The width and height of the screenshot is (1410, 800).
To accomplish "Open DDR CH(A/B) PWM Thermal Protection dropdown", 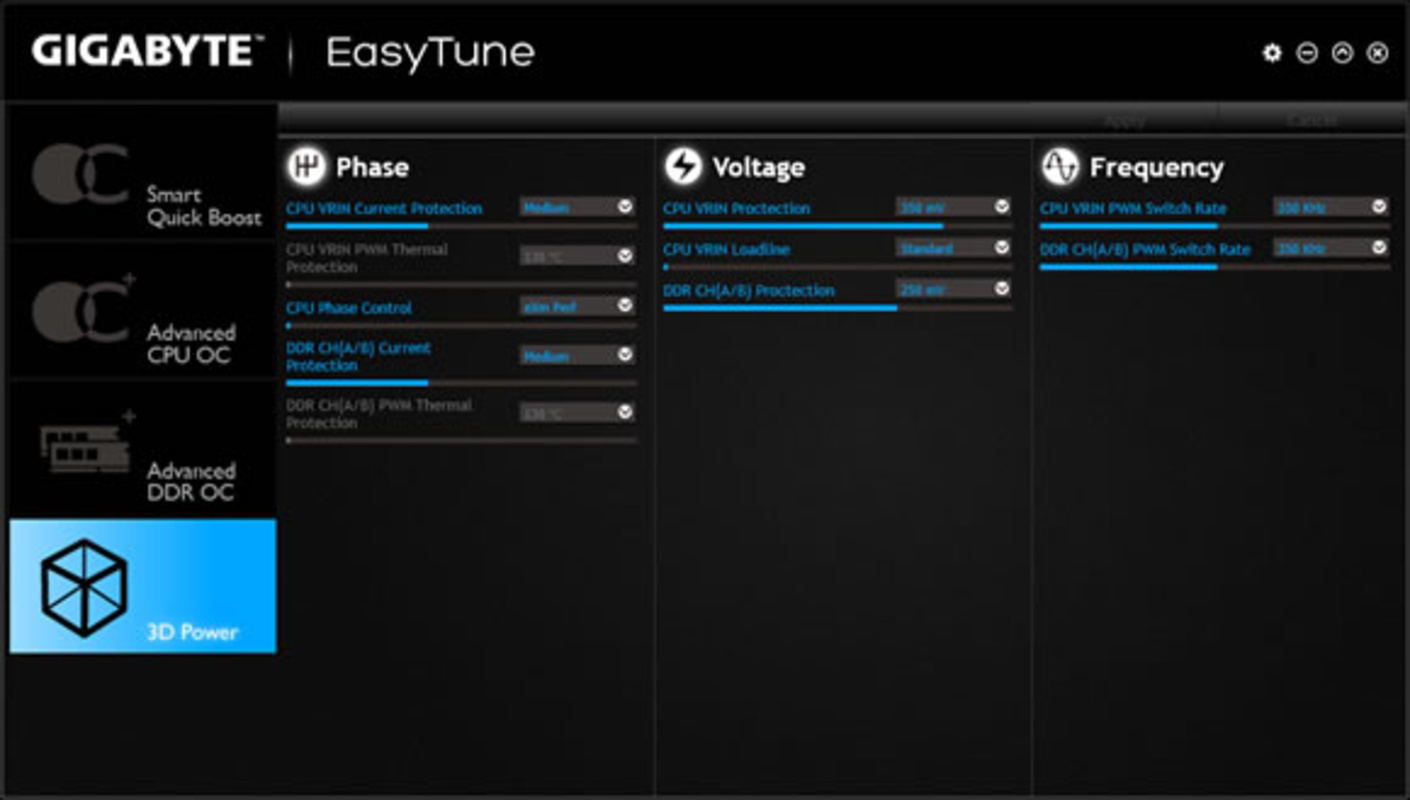I will [x=577, y=412].
